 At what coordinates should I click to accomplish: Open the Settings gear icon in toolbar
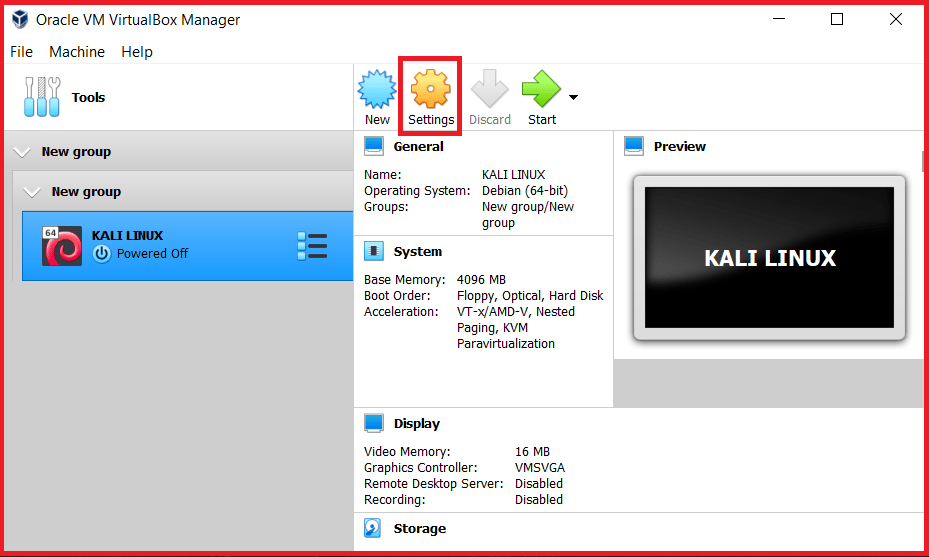[x=431, y=89]
